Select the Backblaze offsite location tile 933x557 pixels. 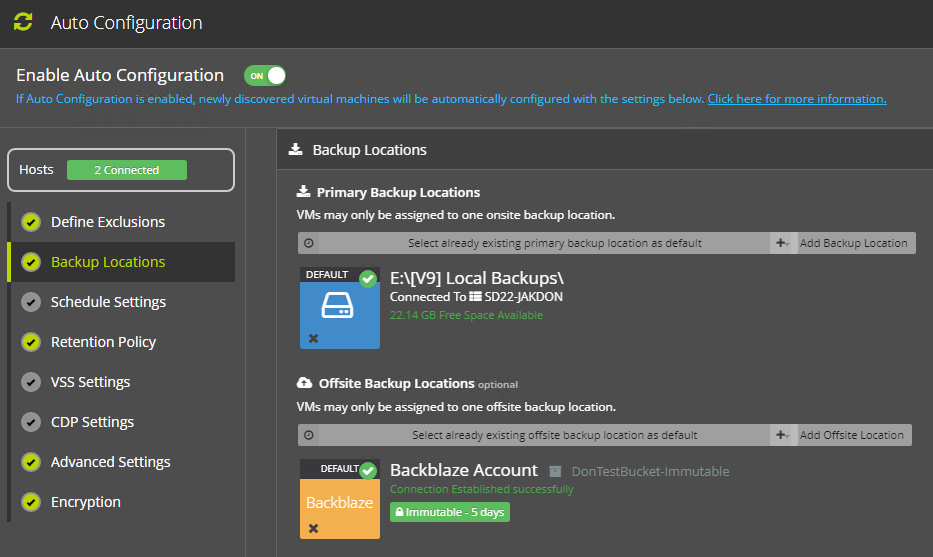click(x=340, y=499)
